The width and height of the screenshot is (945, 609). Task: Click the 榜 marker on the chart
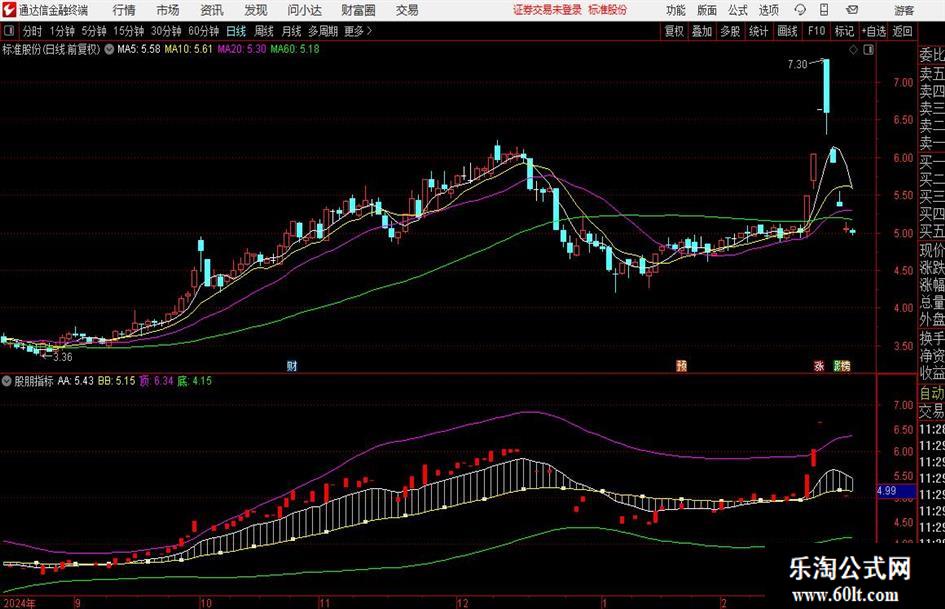tap(844, 365)
